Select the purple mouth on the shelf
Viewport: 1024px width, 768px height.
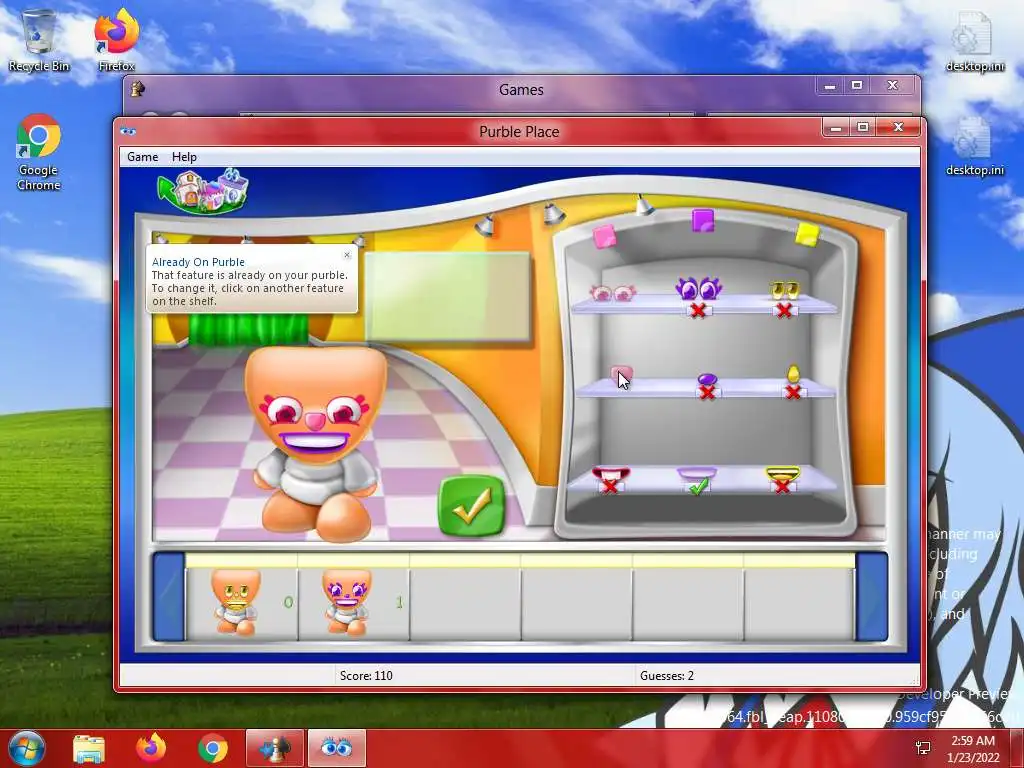tap(697, 474)
